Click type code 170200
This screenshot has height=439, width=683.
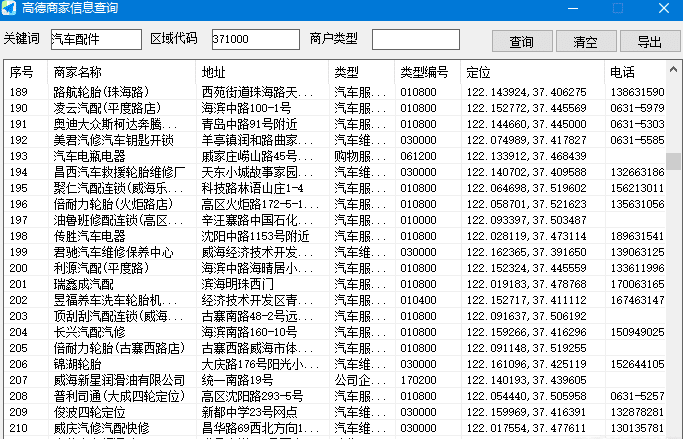419,380
